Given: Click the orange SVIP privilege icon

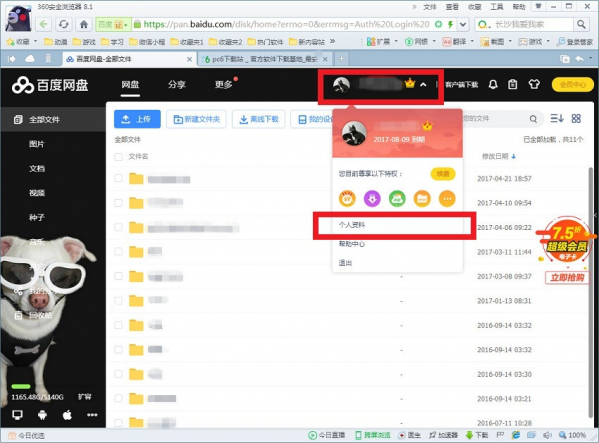Looking at the screenshot, I should (347, 199).
